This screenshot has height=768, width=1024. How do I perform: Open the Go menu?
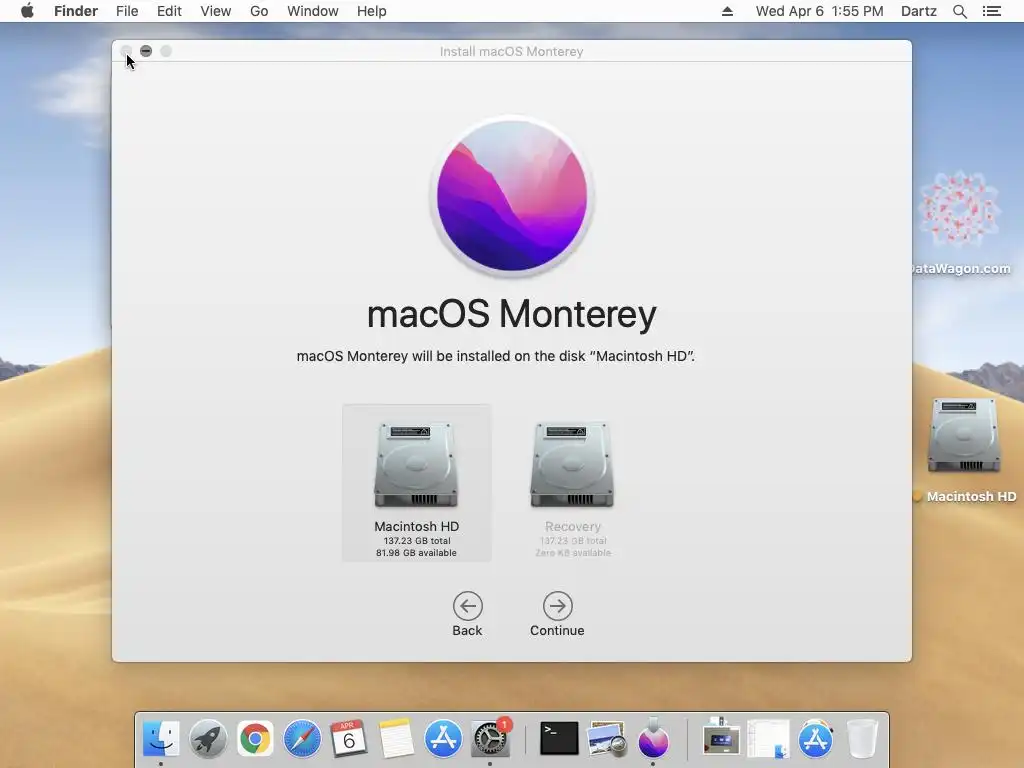(x=259, y=11)
